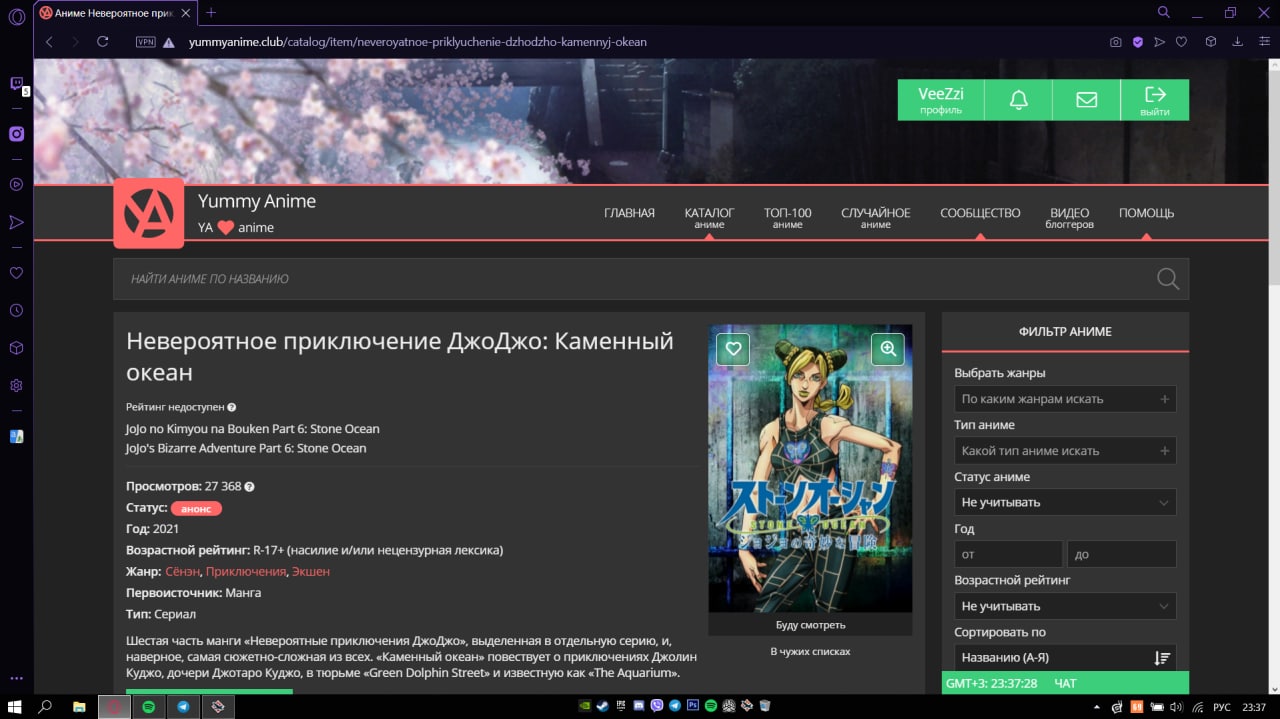The width and height of the screenshot is (1280, 719).
Task: Open the Возрастной рейтинг dropdown
Action: point(1065,606)
